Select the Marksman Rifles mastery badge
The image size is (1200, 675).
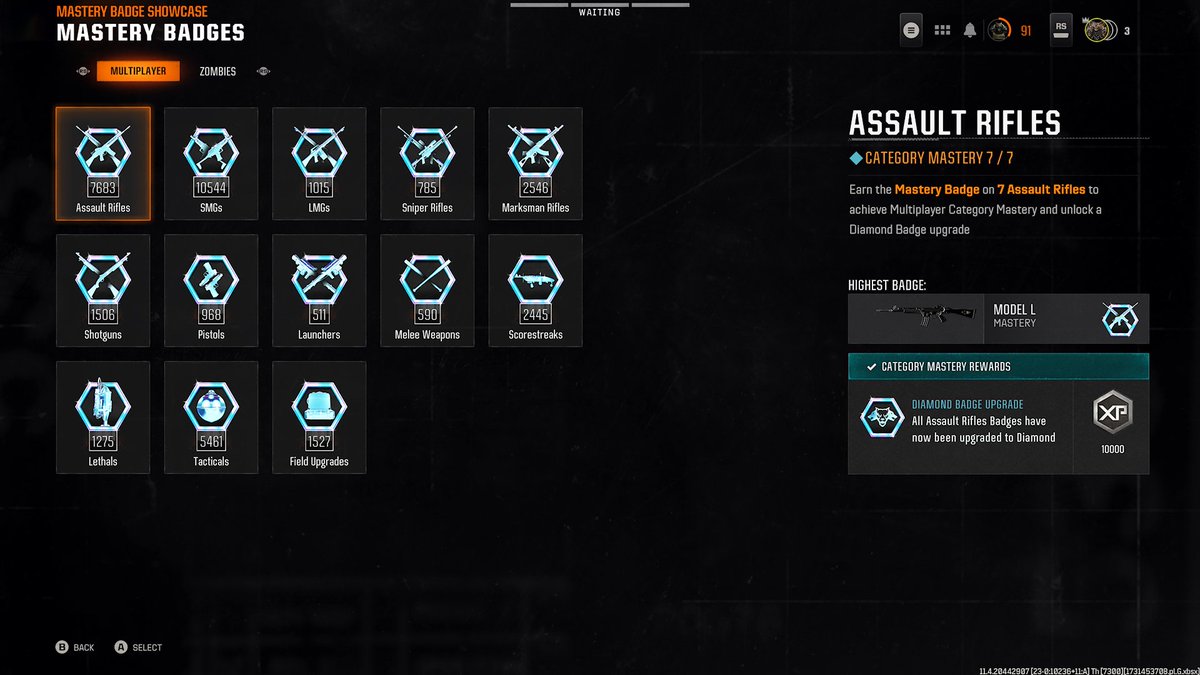pos(535,164)
